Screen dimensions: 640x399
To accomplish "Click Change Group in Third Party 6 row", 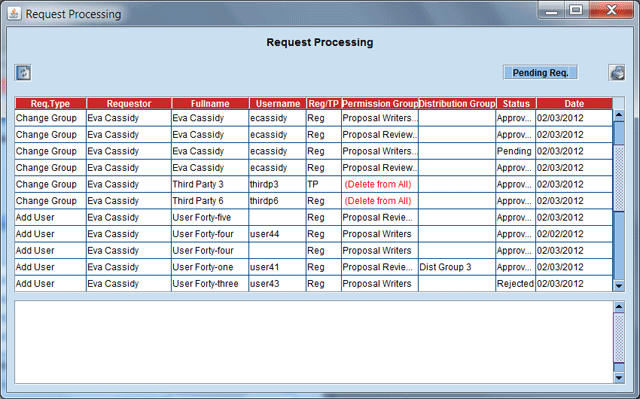I will 51,201.
